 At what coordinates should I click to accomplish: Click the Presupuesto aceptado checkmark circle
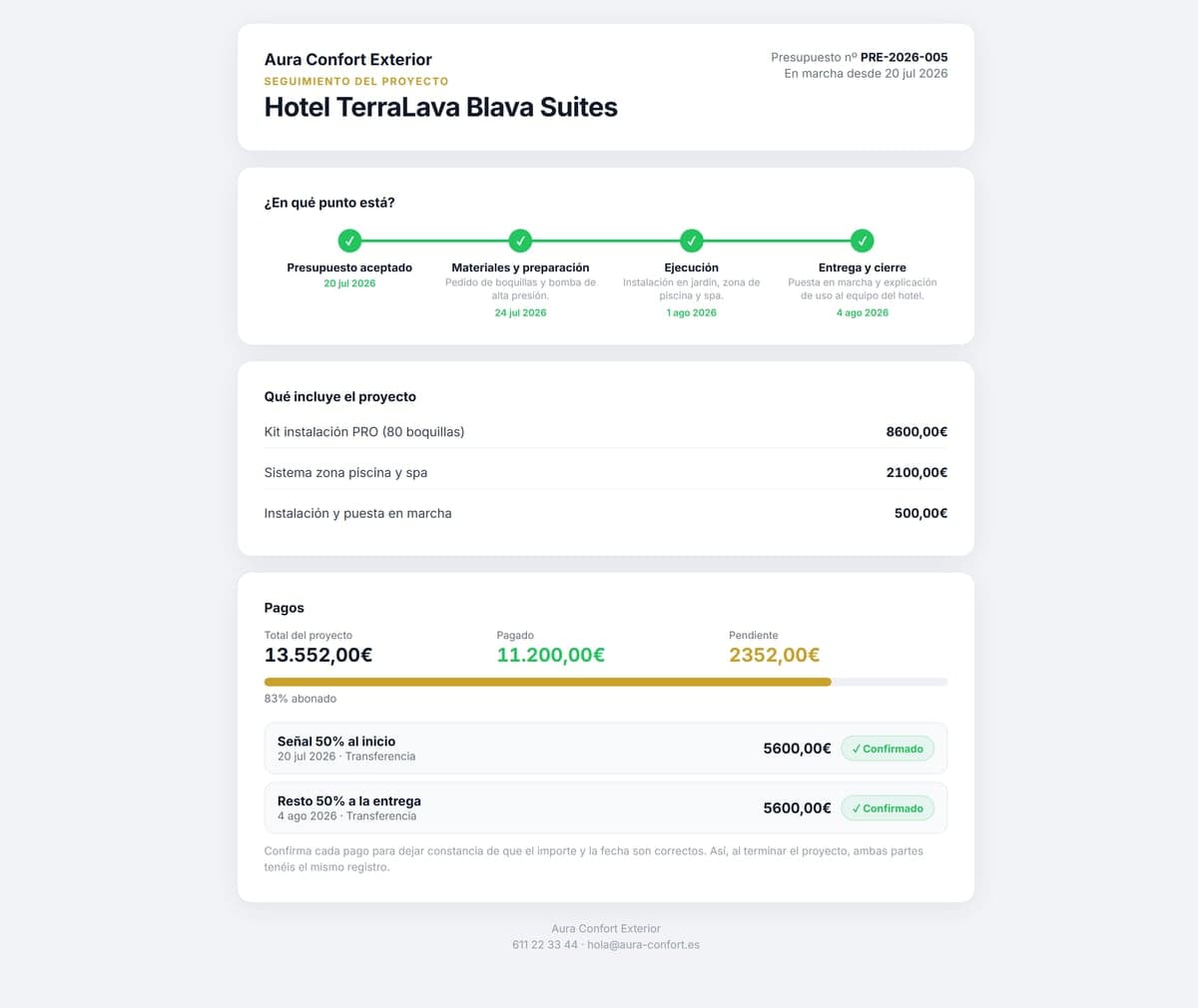[349, 241]
